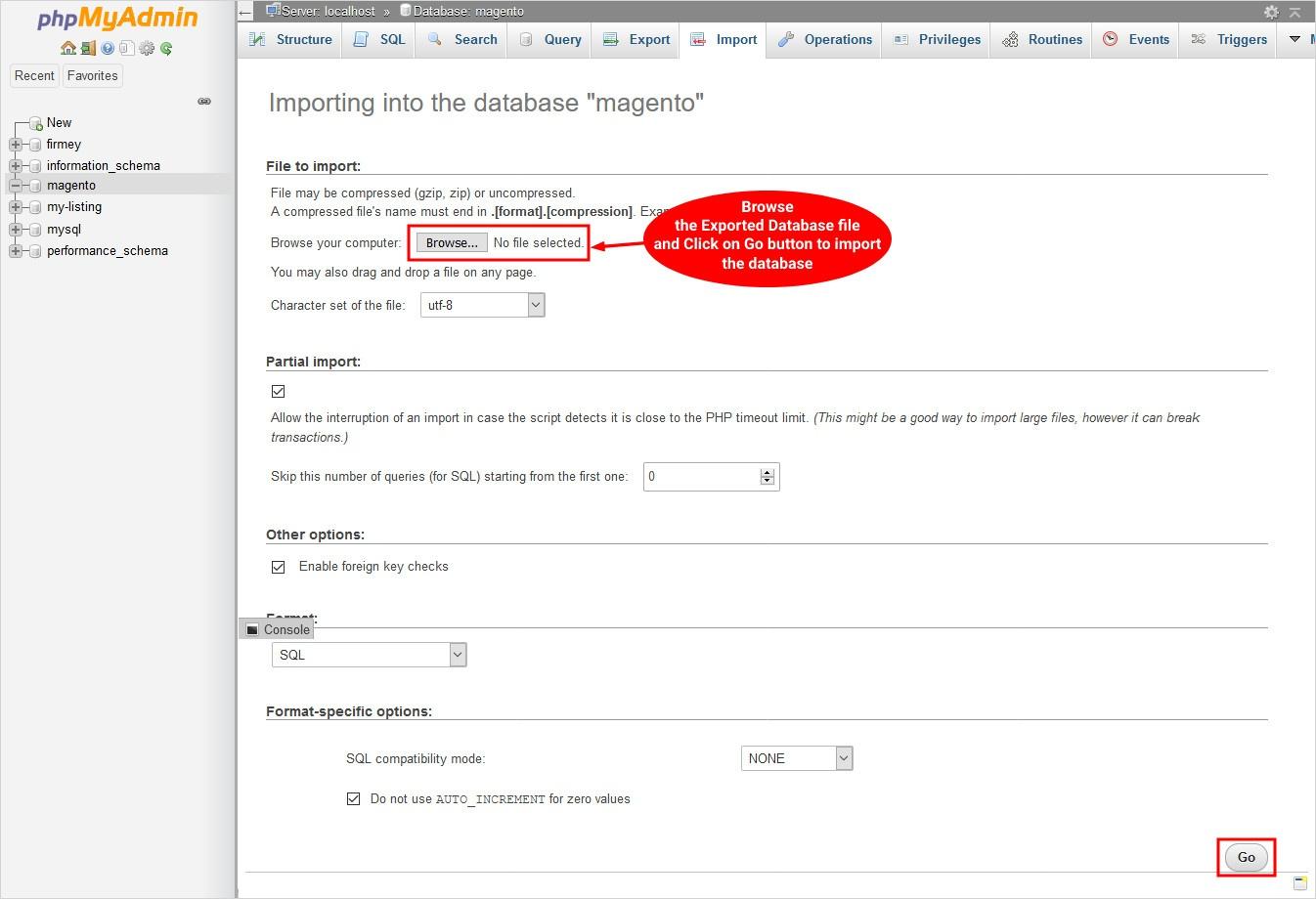Click the bookmark icon at bottom right corner
The width and height of the screenshot is (1316, 899).
tap(1300, 882)
